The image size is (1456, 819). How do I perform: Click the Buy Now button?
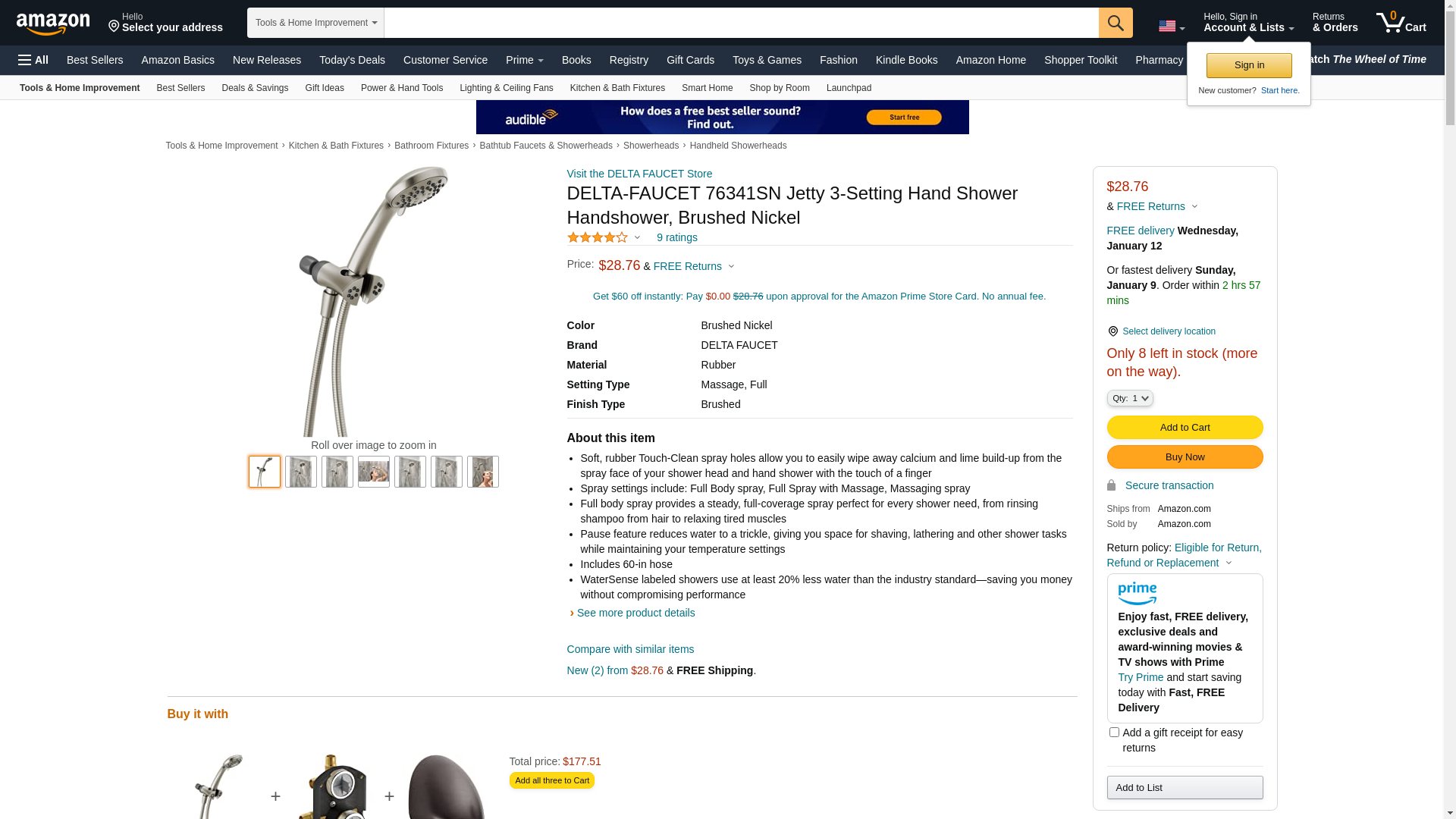click(x=1185, y=457)
